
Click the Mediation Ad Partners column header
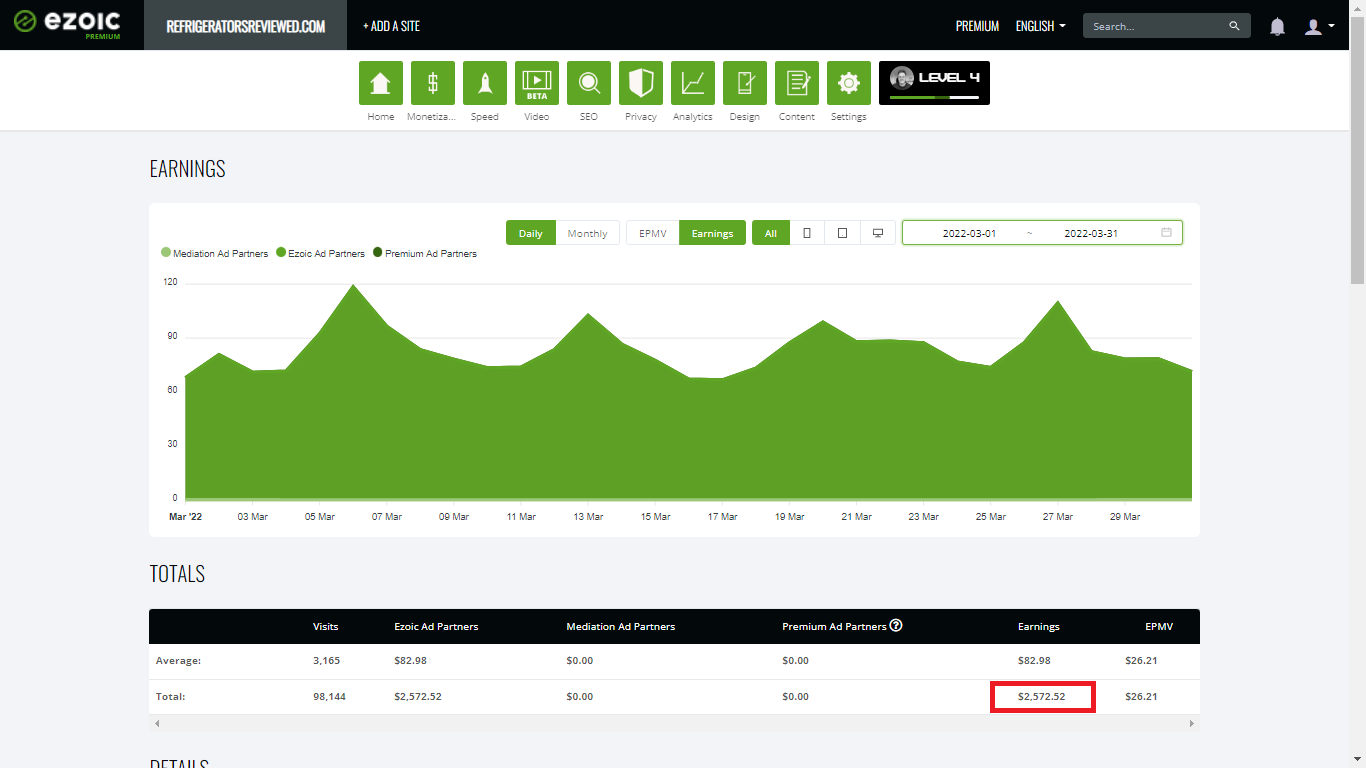click(x=620, y=626)
